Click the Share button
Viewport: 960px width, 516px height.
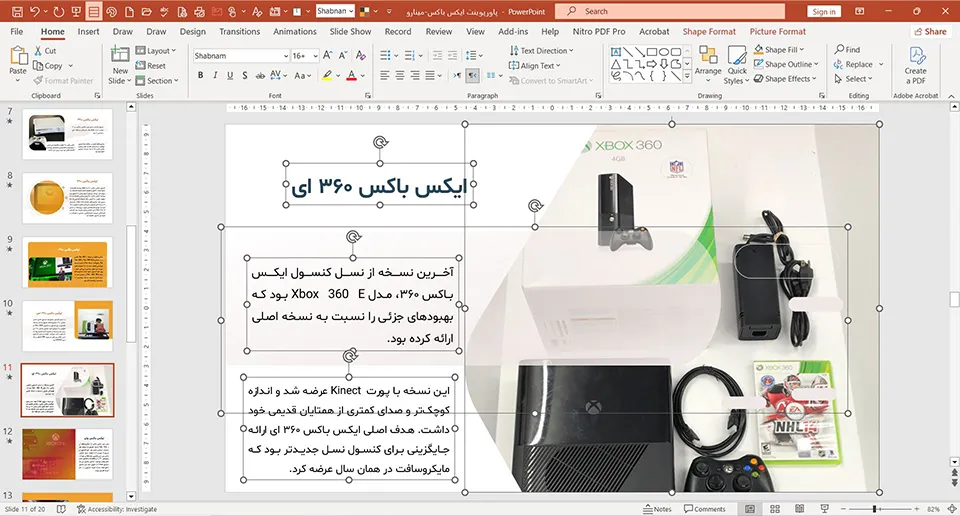(x=930, y=31)
